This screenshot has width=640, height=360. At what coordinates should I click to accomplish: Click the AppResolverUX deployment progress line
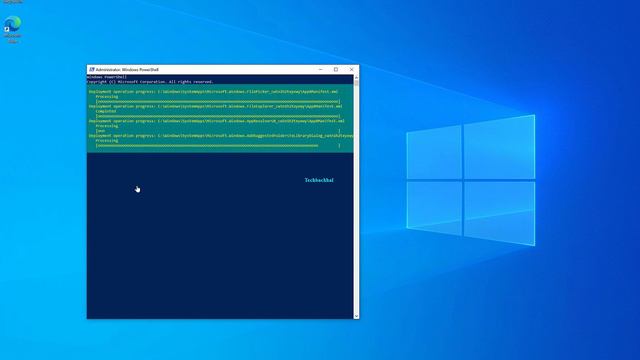click(x=217, y=121)
